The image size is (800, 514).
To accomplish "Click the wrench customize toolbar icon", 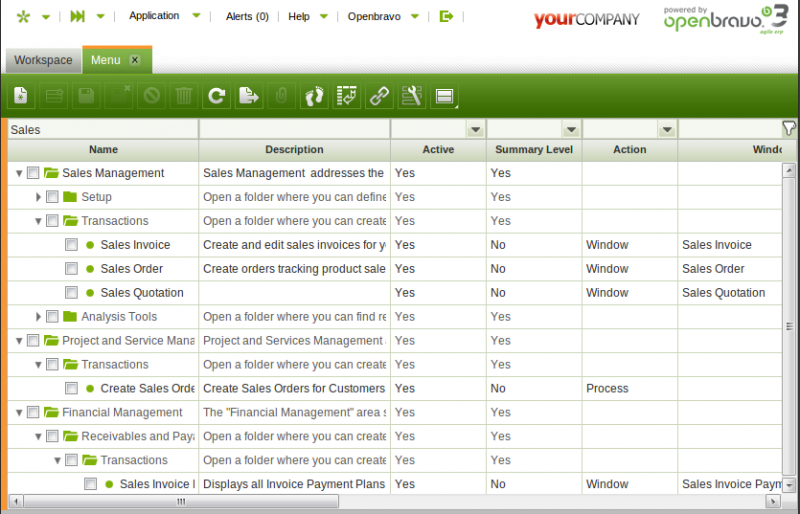I will pos(411,96).
